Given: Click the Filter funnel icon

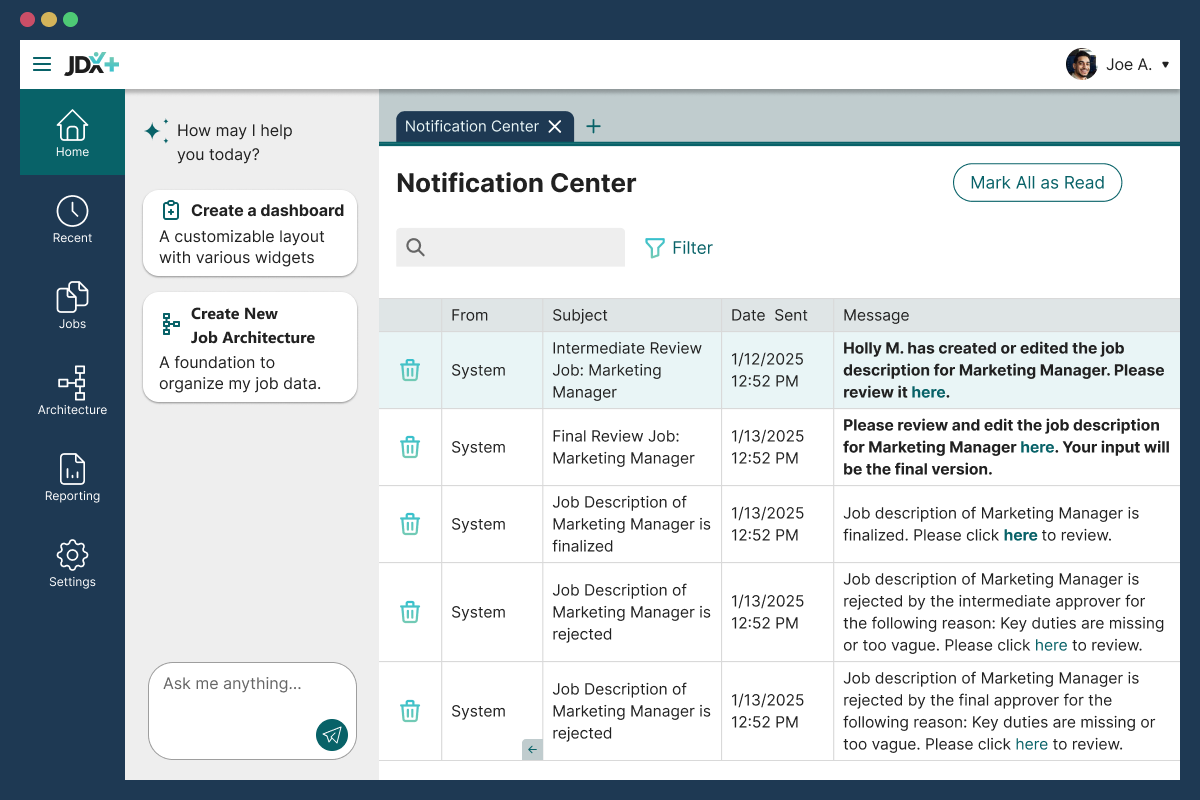Looking at the screenshot, I should [655, 247].
